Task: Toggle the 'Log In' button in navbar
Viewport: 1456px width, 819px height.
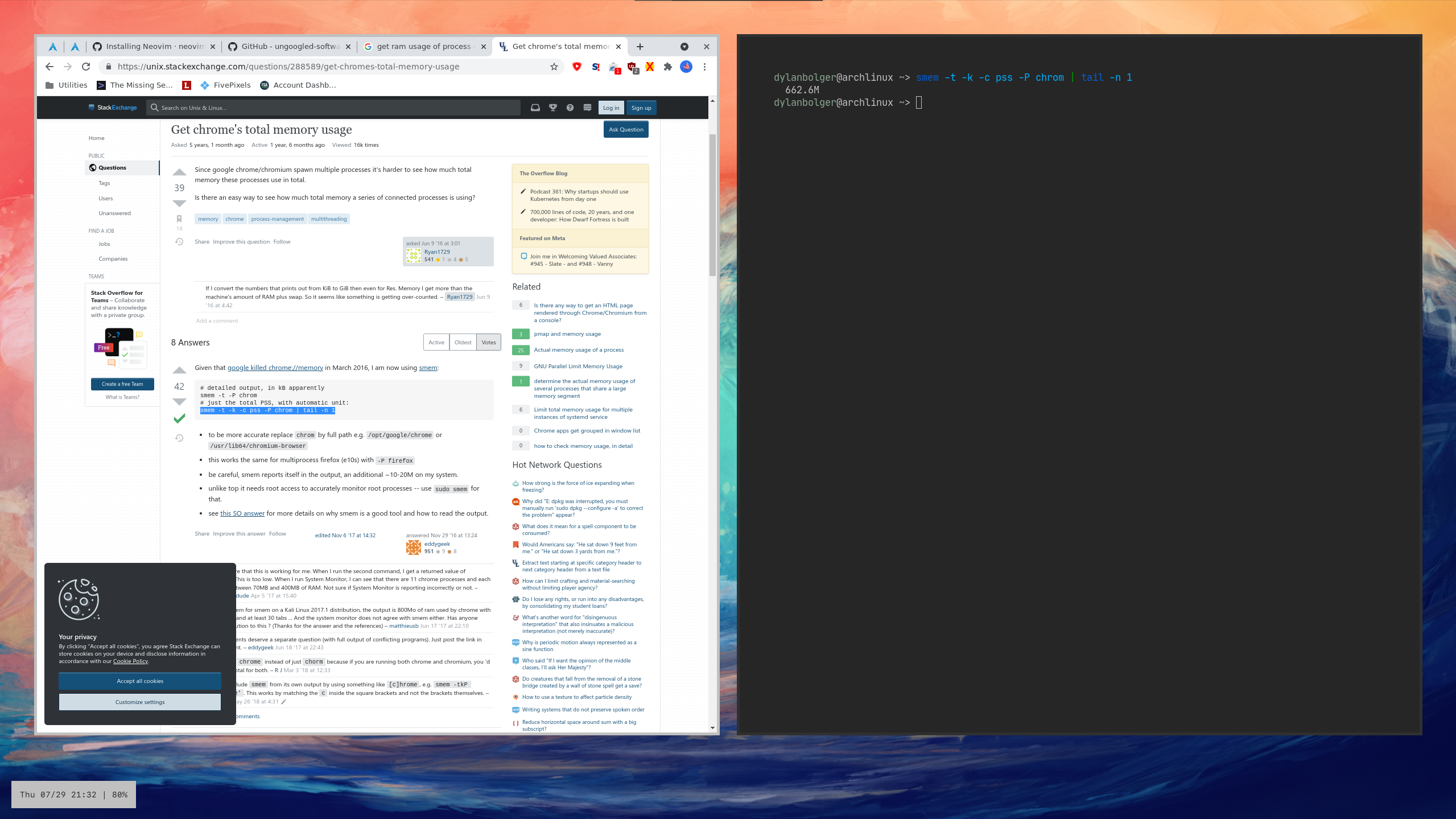Action: (611, 107)
